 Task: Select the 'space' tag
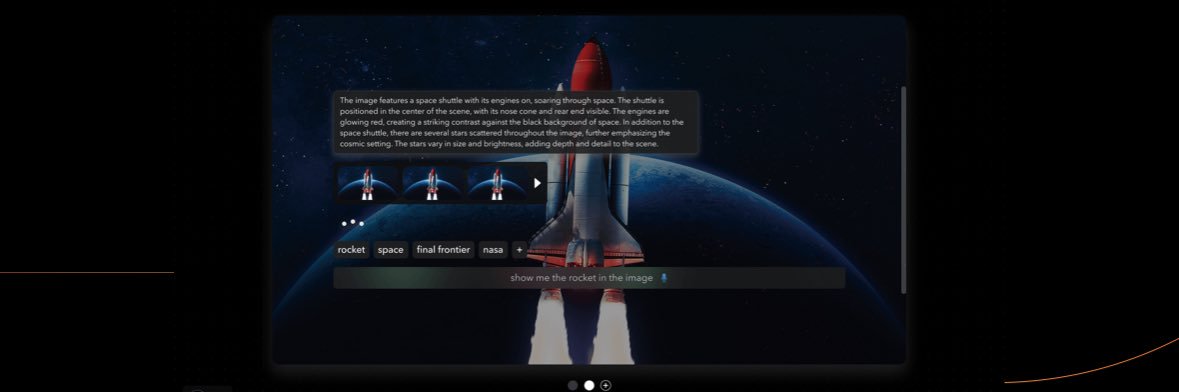391,250
